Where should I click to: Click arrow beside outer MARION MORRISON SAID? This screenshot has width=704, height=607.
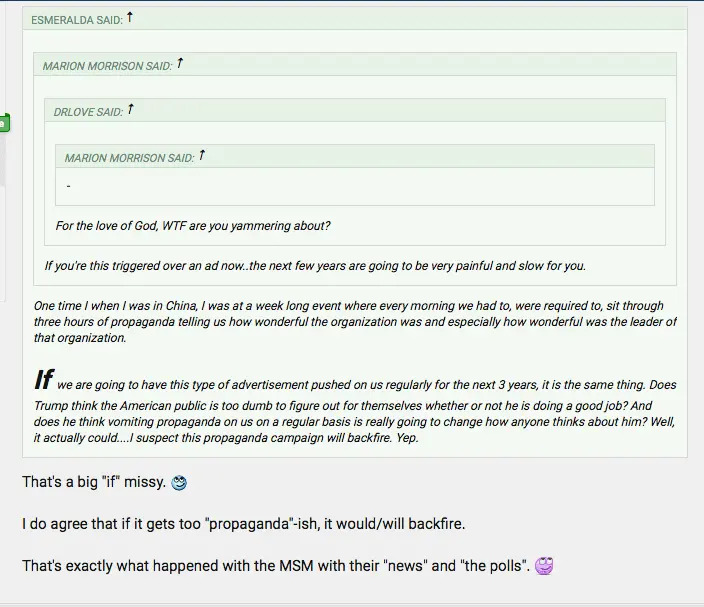[x=180, y=64]
